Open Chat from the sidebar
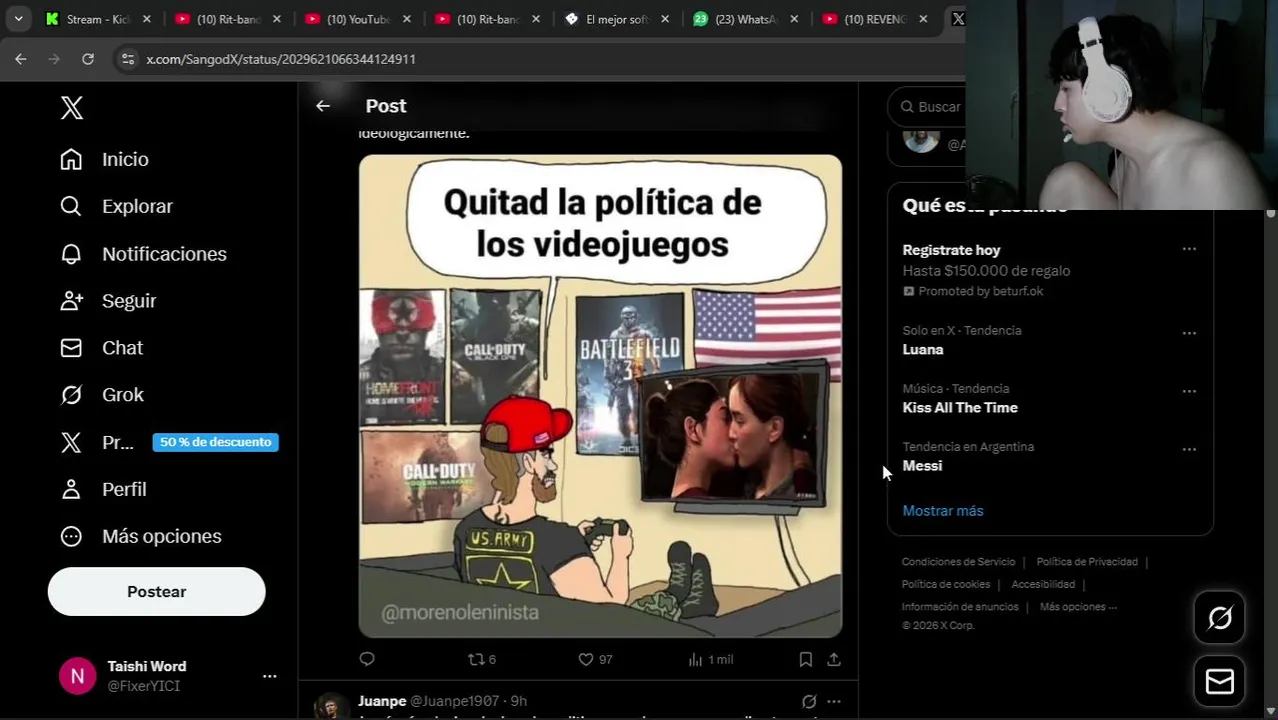This screenshot has height=720, width=1278. click(101, 348)
